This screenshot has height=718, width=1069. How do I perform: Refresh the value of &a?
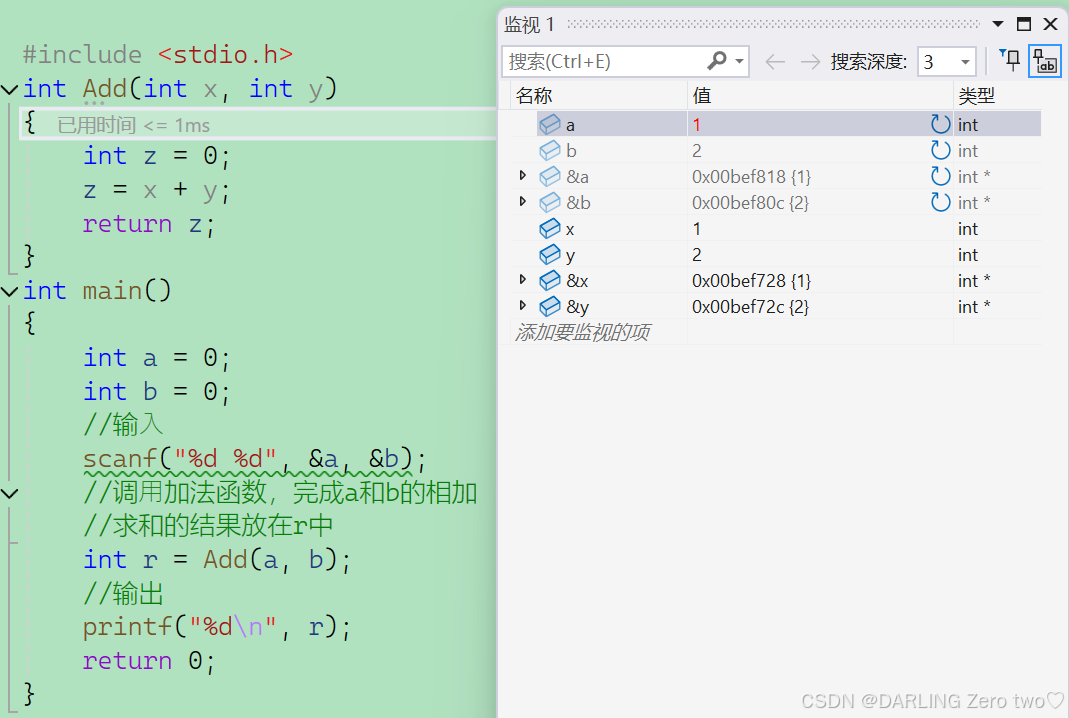pos(940,176)
